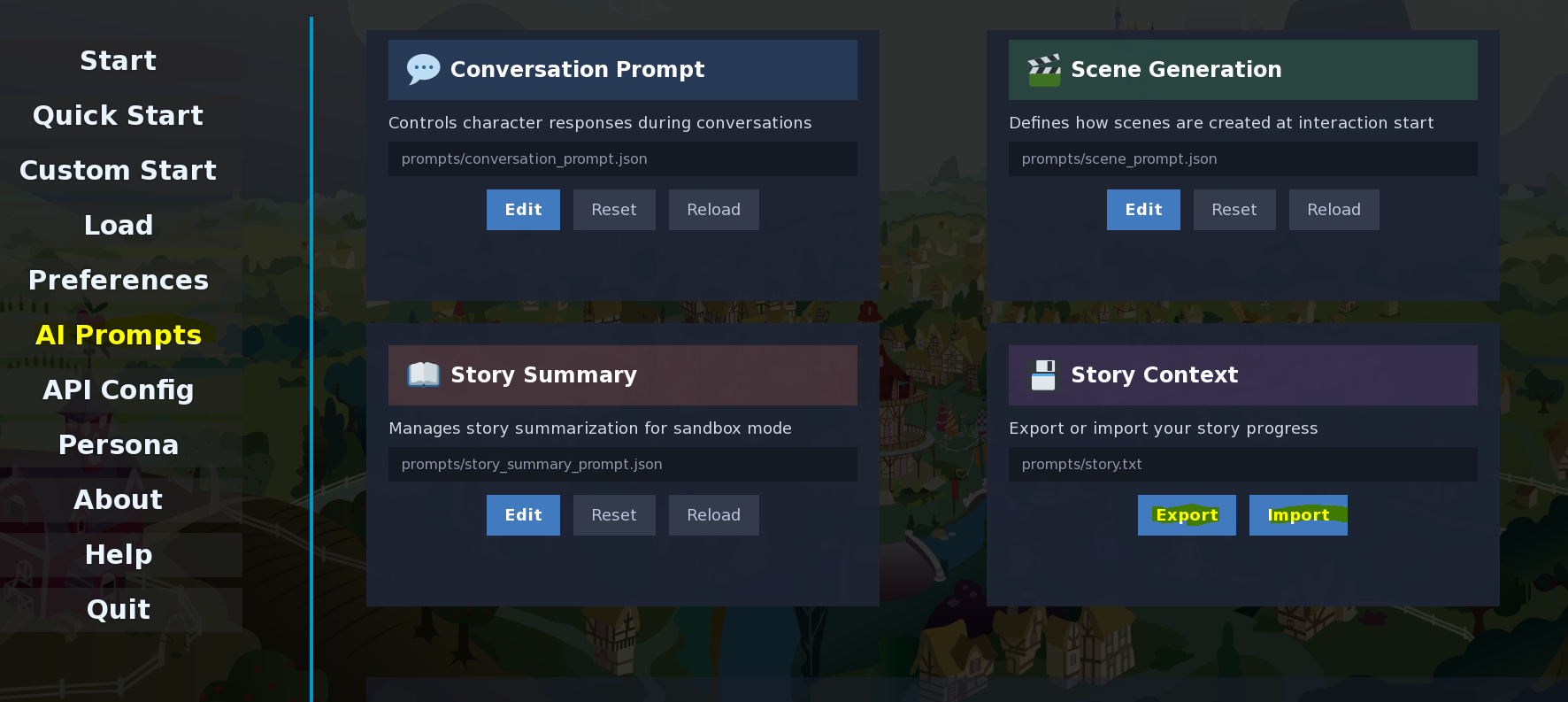1568x702 pixels.
Task: Click the Story Summary card title
Action: (543, 374)
